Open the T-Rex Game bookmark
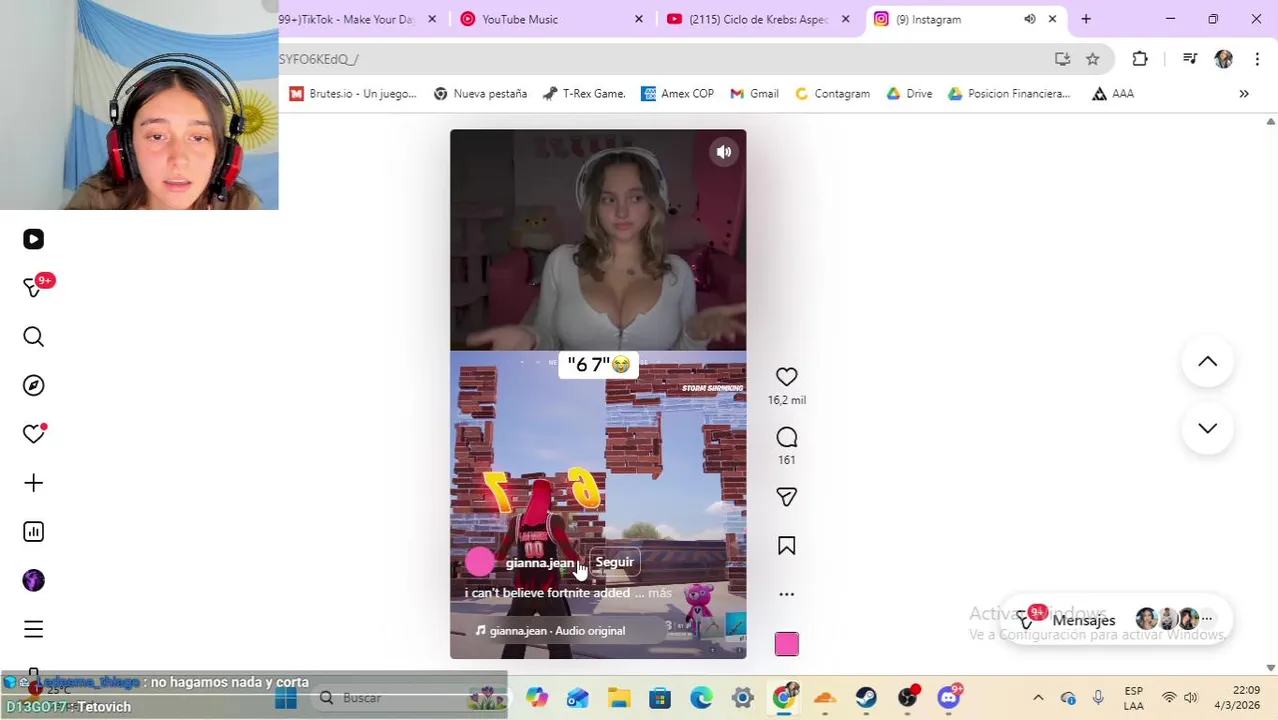 (x=584, y=93)
